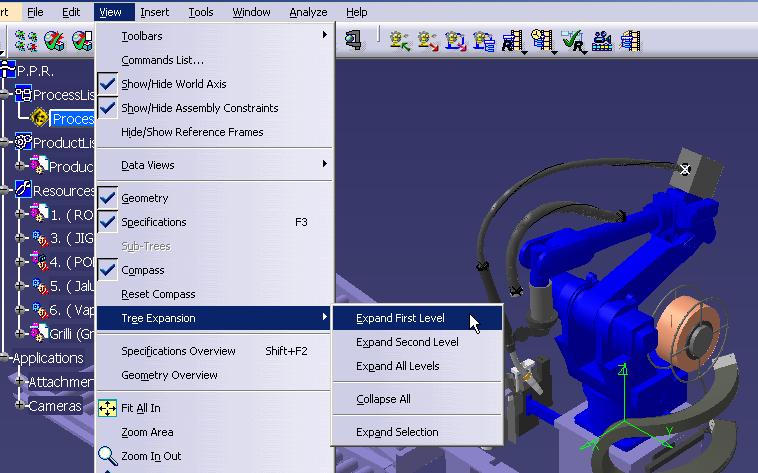758x473 pixels.
Task: Choose Collapse All in the submenu
Action: [x=418, y=399]
